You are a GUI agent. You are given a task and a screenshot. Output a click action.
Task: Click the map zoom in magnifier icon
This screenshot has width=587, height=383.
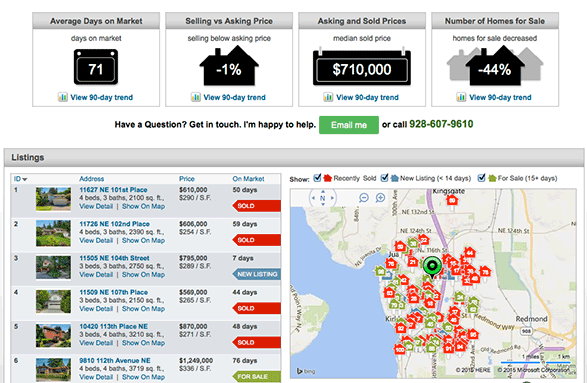(x=380, y=198)
